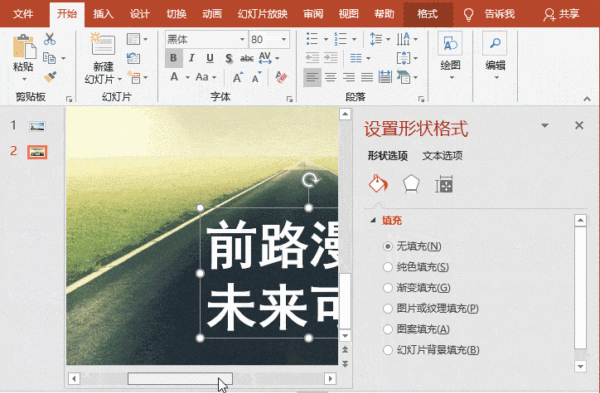This screenshot has height=393, width=600.
Task: Select 纯色填充(S) radio option
Action: pos(416,267)
